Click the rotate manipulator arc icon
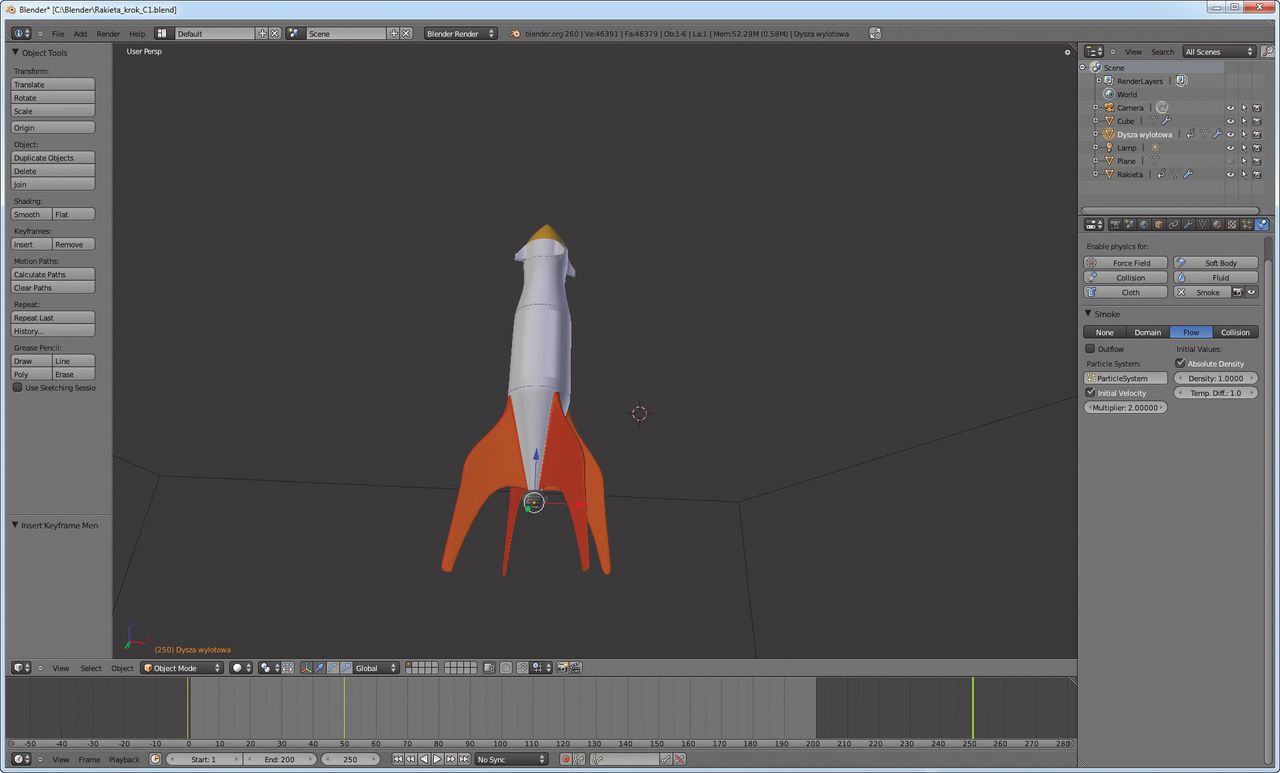 pyautogui.click(x=333, y=668)
